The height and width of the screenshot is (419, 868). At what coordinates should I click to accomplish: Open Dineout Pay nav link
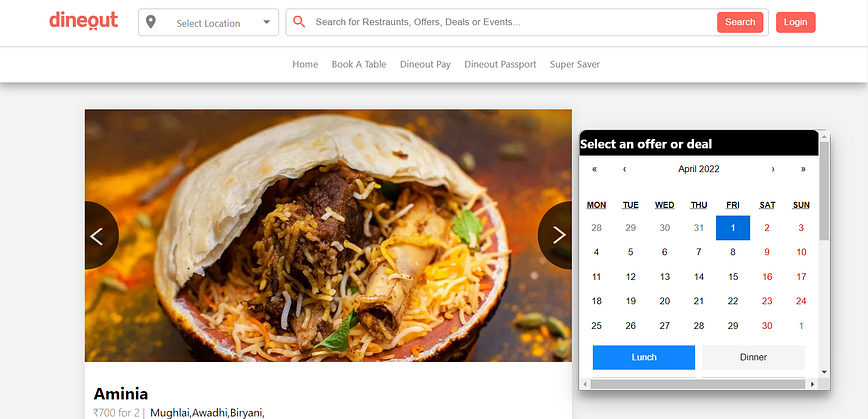coord(425,64)
